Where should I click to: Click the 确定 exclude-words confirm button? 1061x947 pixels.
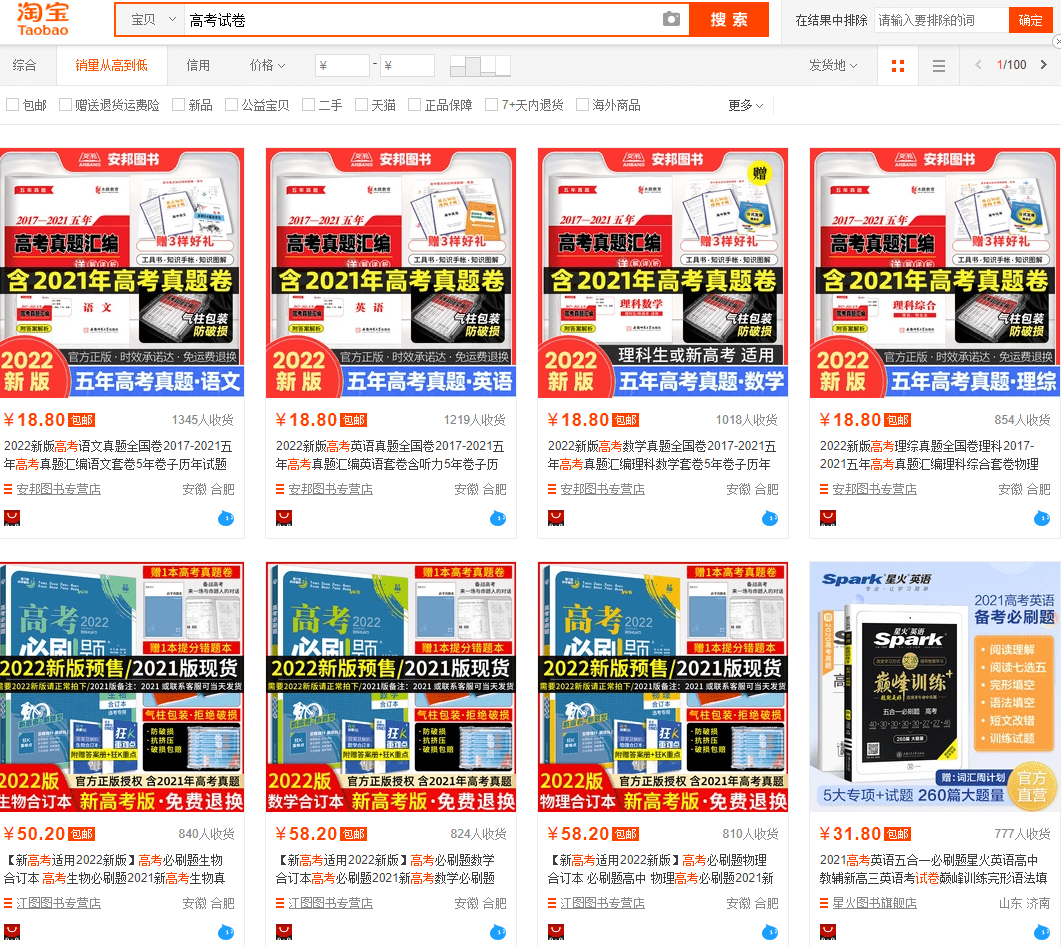[1032, 19]
